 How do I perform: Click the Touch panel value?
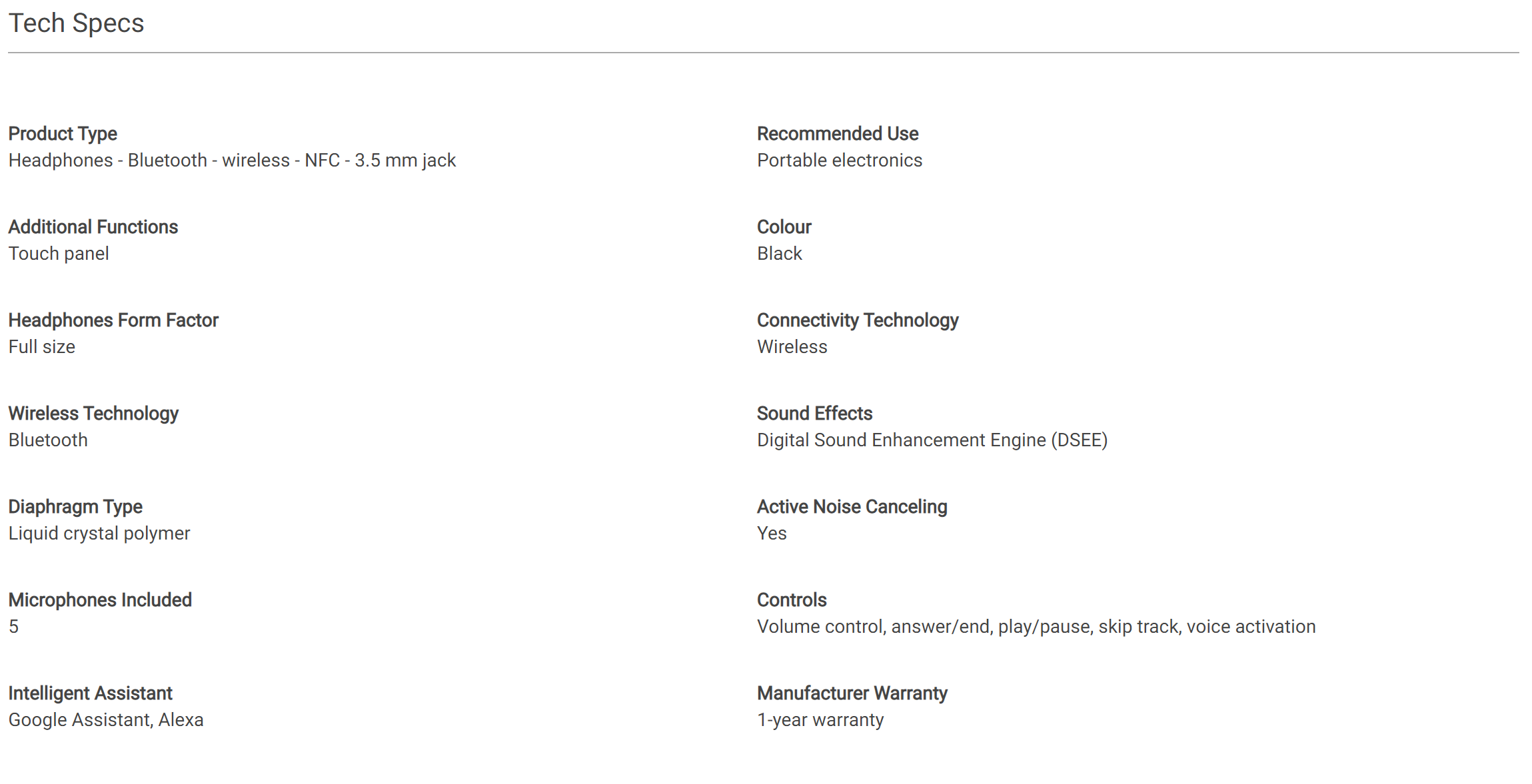pyautogui.click(x=59, y=254)
